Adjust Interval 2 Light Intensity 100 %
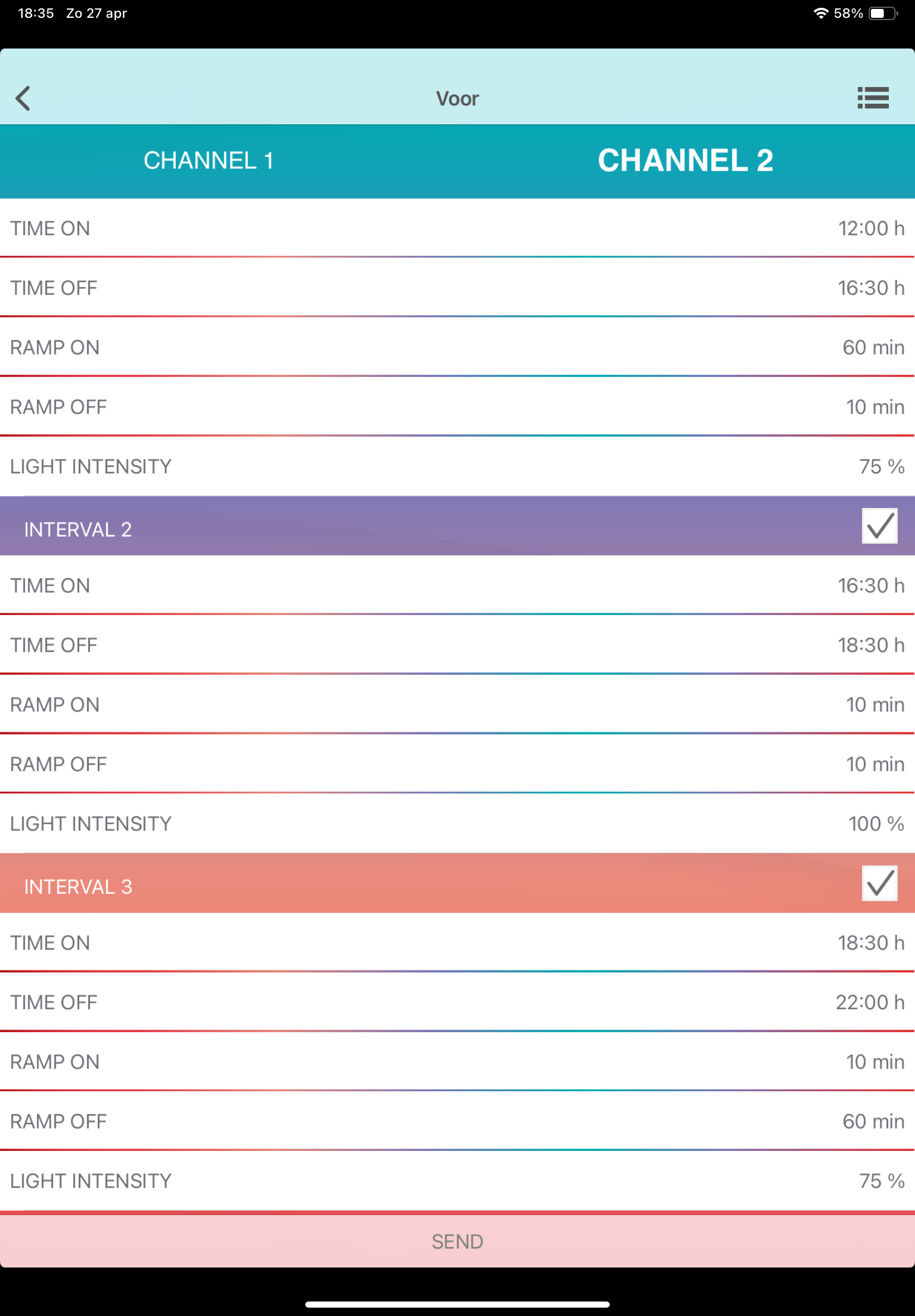This screenshot has height=1316, width=915. pos(458,824)
